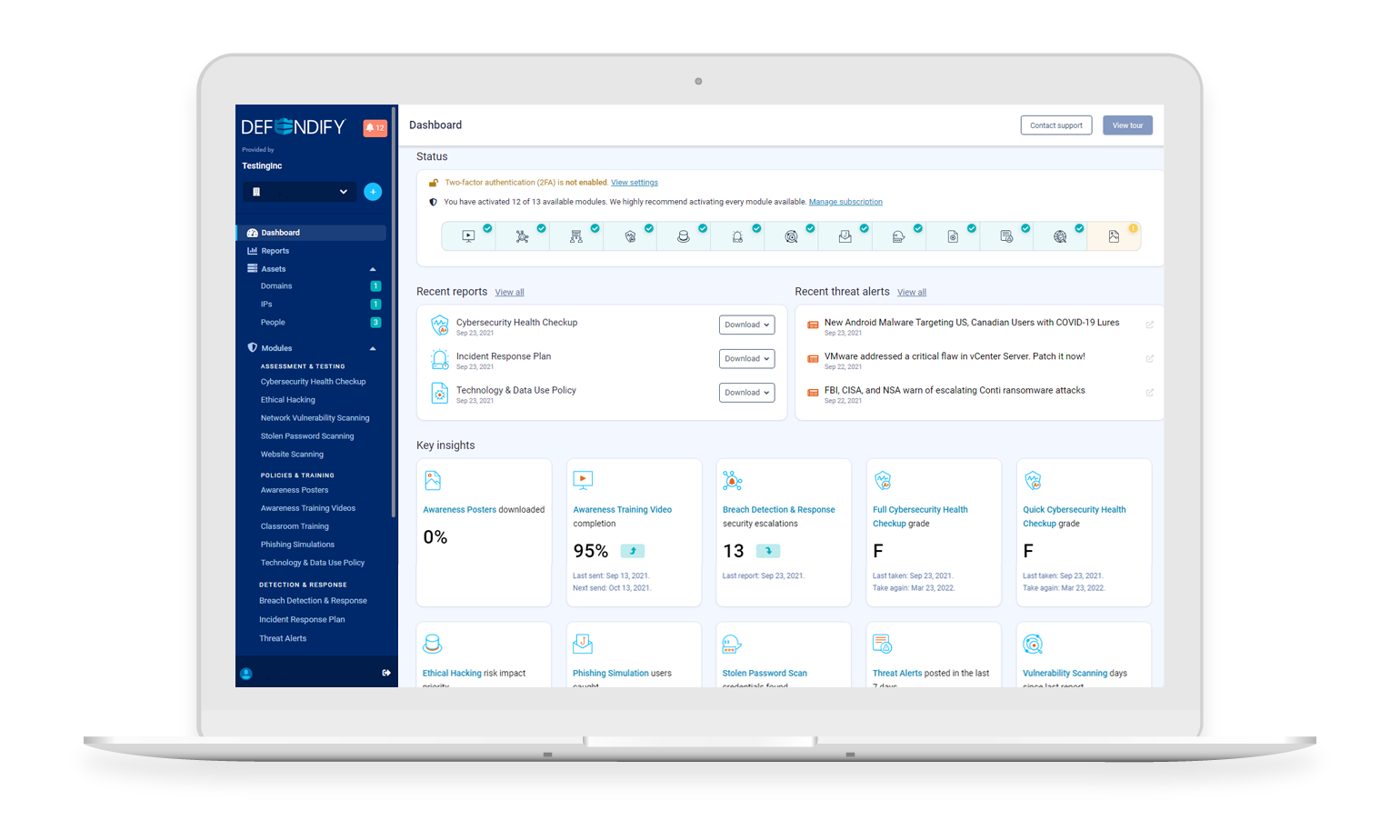The image size is (1400, 840).
Task: Open Domains under Assets
Action: 276,286
